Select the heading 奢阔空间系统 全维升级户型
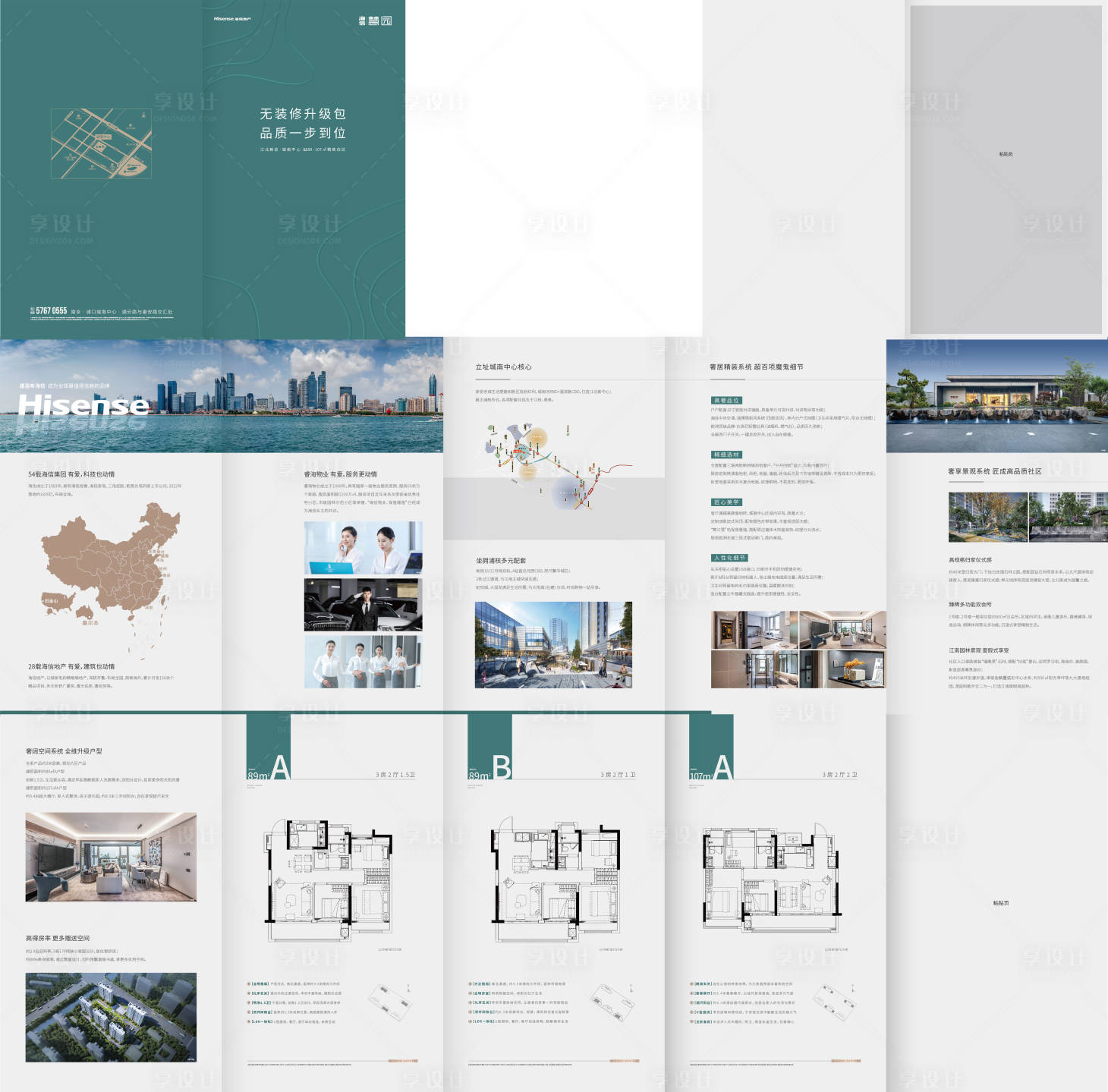 pyautogui.click(x=64, y=751)
